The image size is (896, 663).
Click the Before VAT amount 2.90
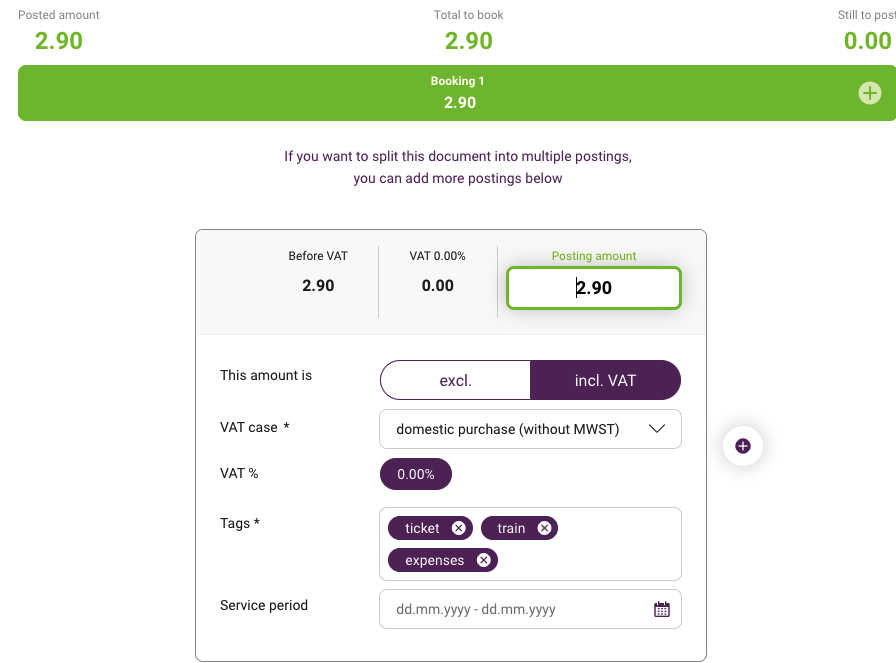click(318, 285)
